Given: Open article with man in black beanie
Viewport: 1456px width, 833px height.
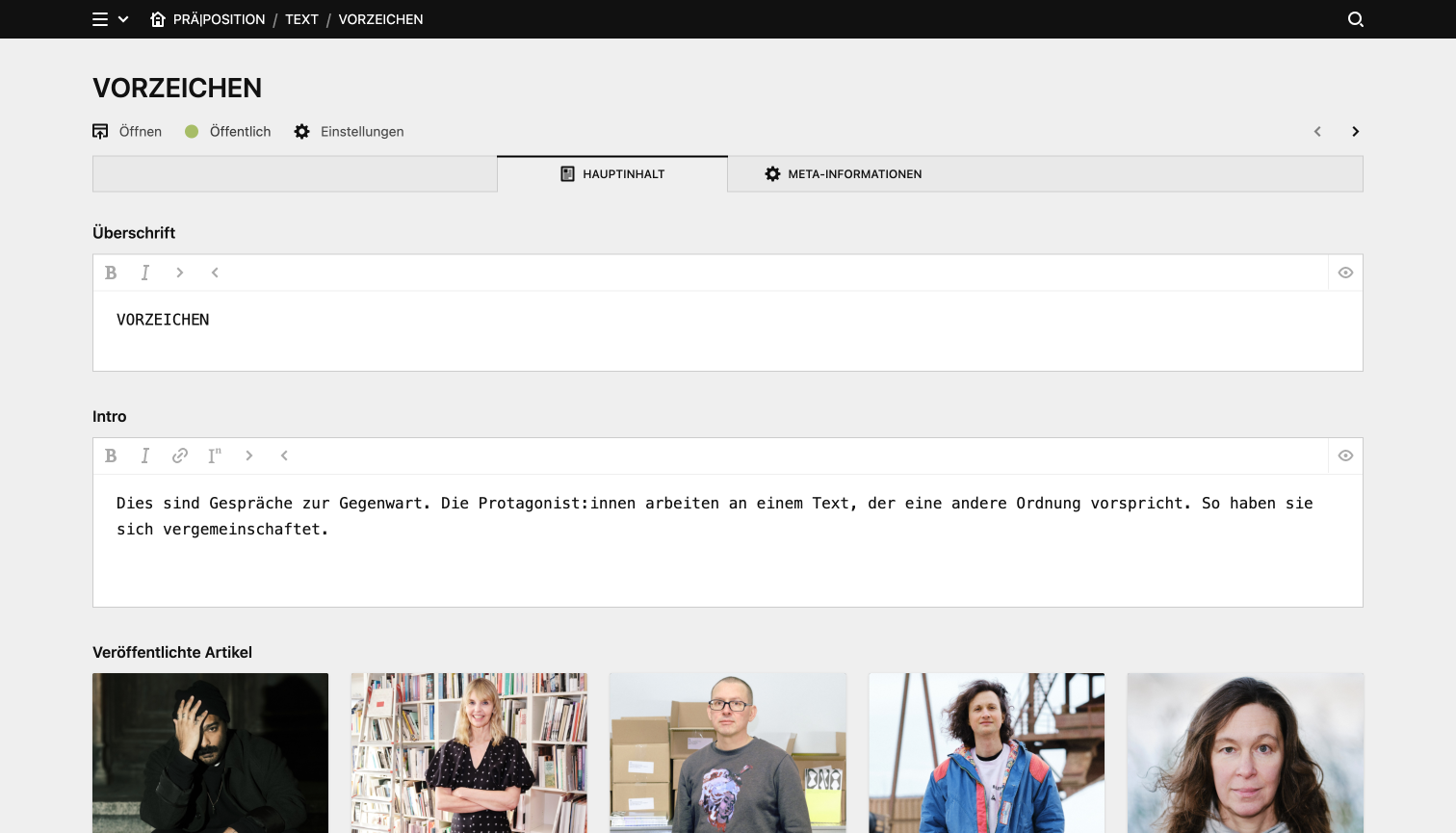Looking at the screenshot, I should point(210,753).
